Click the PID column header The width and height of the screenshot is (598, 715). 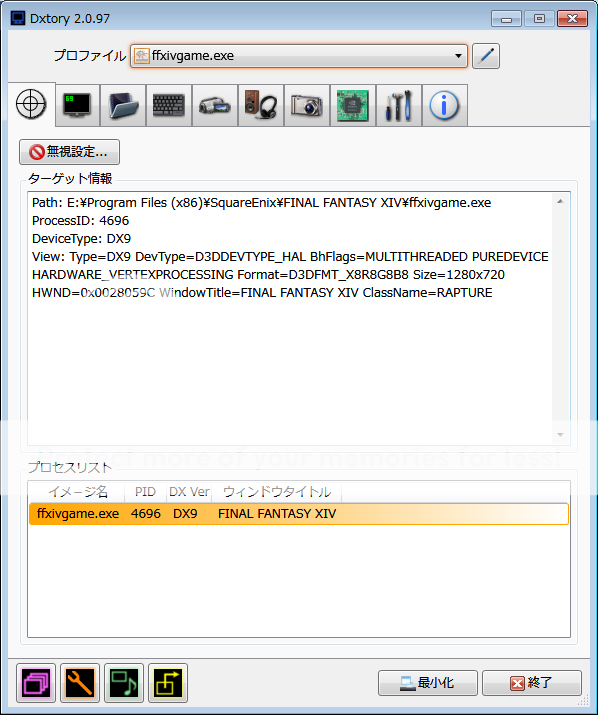(145, 492)
